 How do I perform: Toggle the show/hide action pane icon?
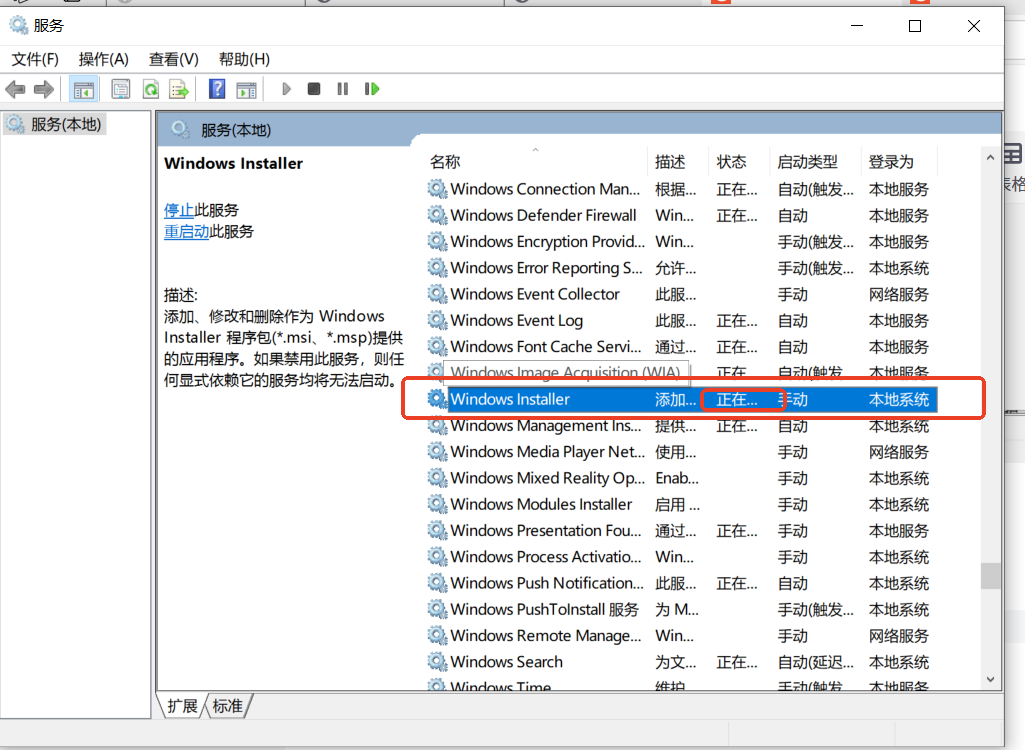coord(246,89)
